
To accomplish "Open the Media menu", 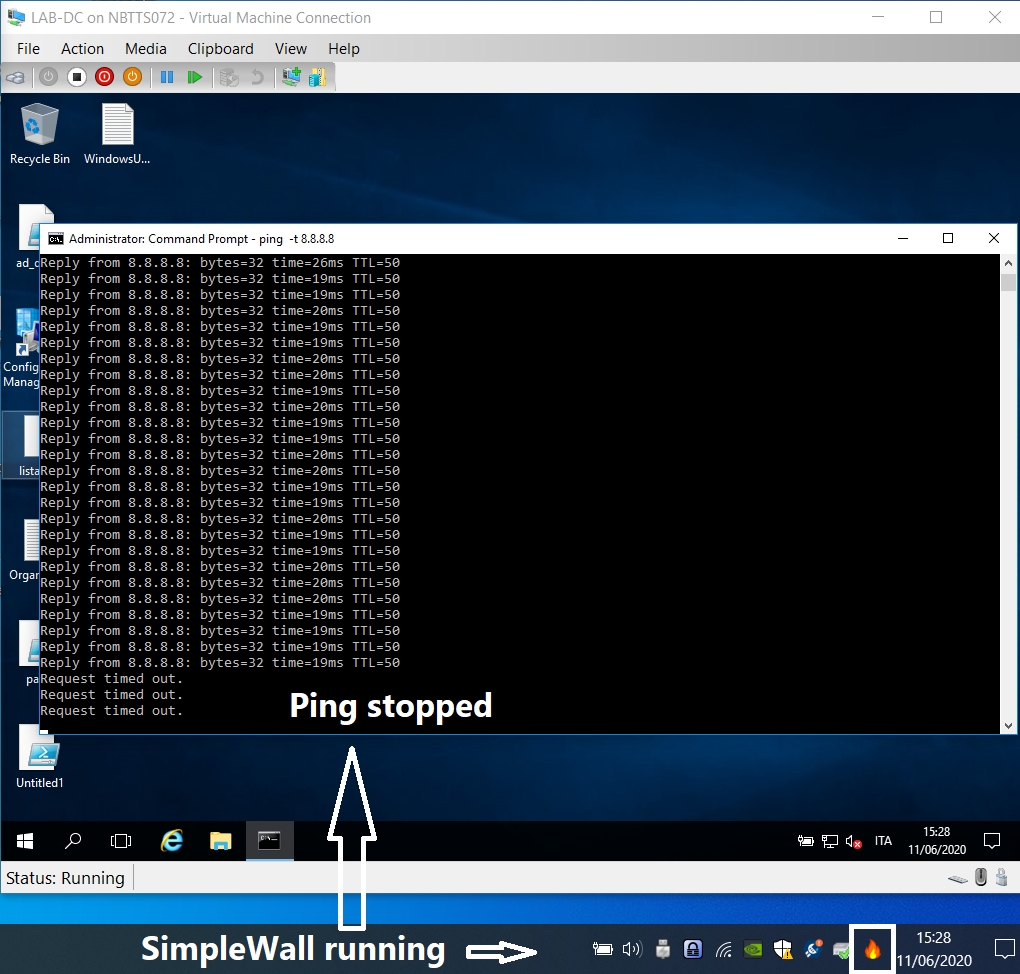I will [x=146, y=48].
